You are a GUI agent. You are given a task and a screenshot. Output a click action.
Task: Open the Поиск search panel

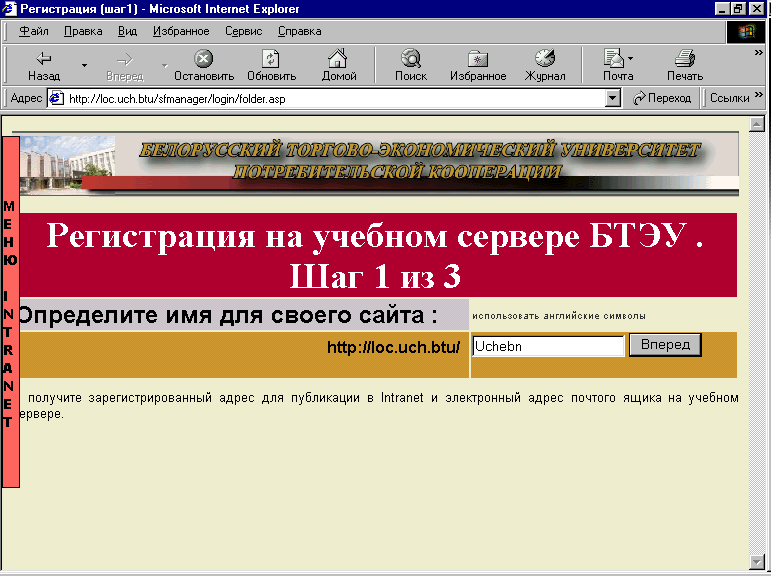point(411,65)
